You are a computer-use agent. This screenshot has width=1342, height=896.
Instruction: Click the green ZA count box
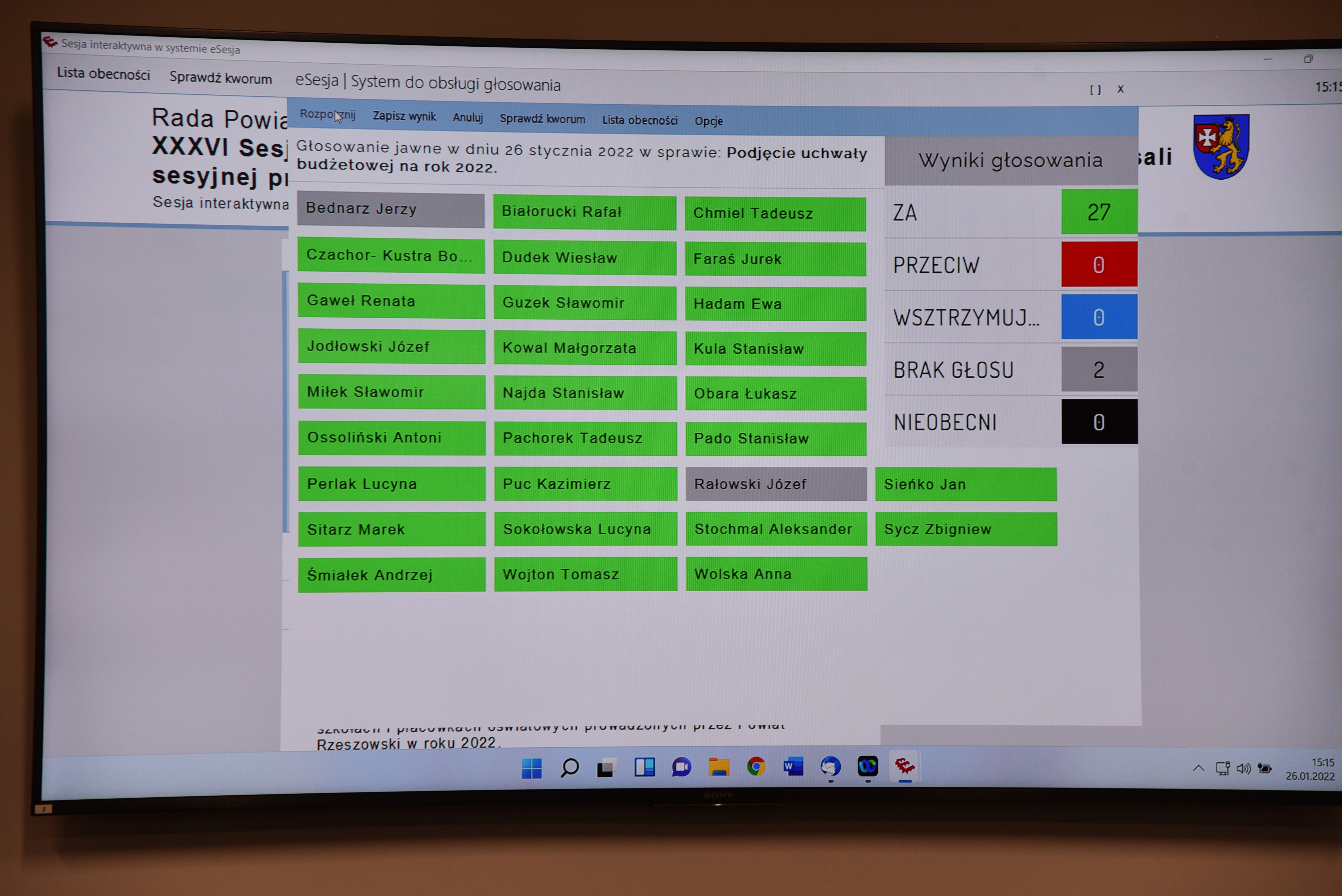1099,212
